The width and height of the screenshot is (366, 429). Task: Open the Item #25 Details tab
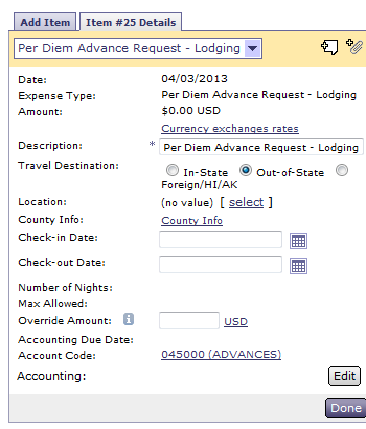(131, 22)
